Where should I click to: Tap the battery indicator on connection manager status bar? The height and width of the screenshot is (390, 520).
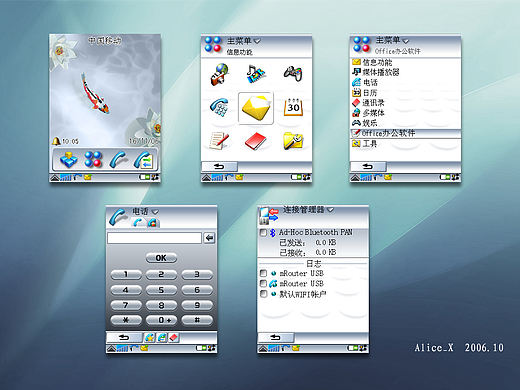[353, 348]
